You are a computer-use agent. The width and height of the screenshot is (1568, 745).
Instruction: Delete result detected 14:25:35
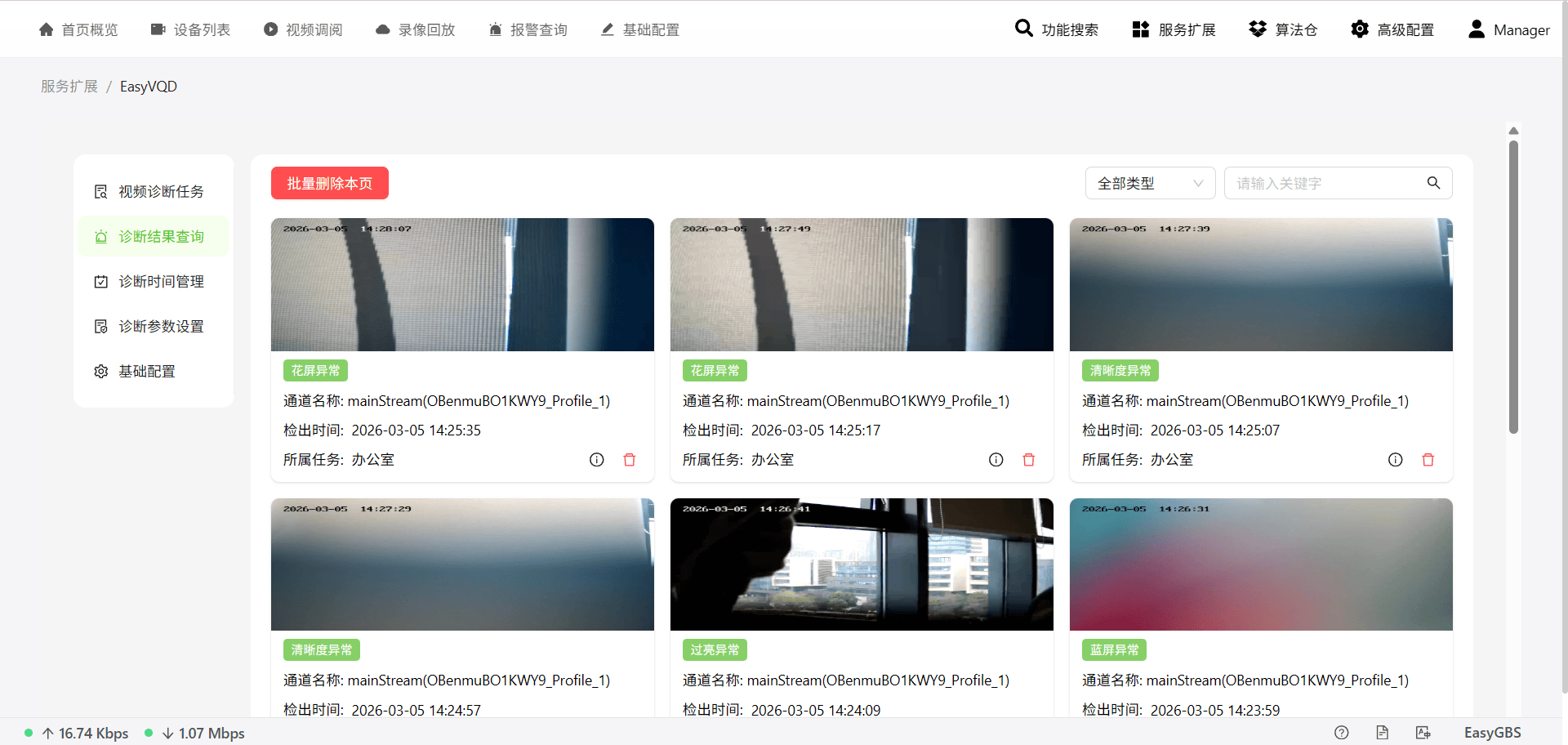[x=630, y=460]
